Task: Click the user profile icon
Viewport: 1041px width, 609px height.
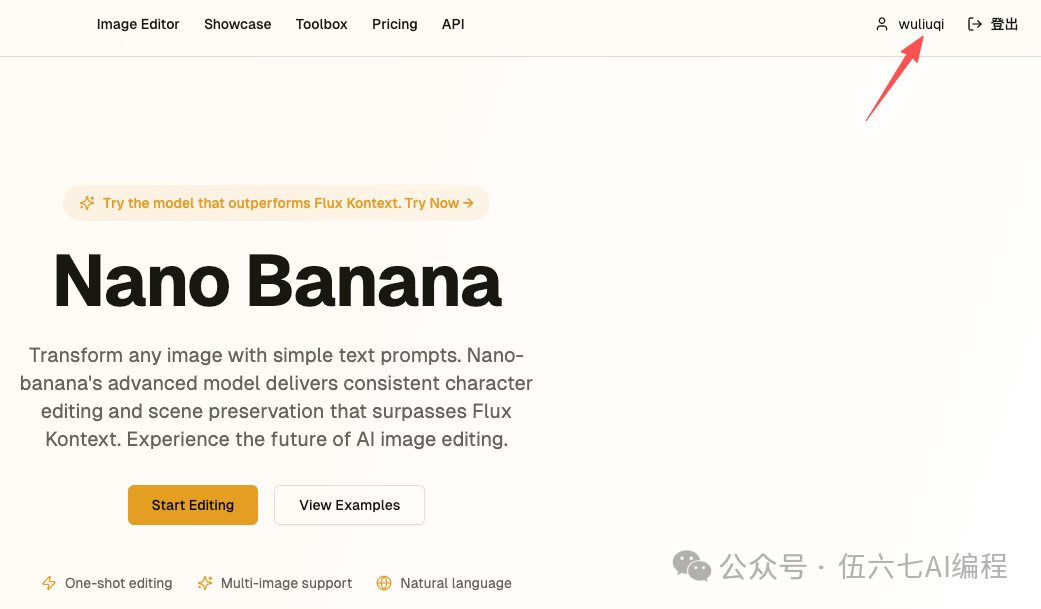Action: (x=882, y=24)
